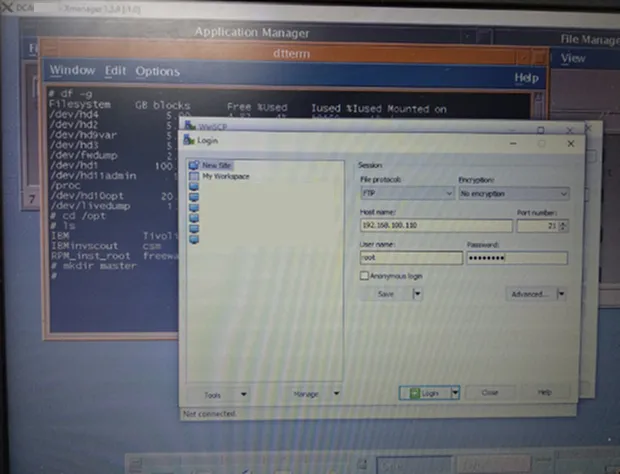Expand the Manage dropdown arrow
The height and width of the screenshot is (474, 620).
tap(336, 394)
